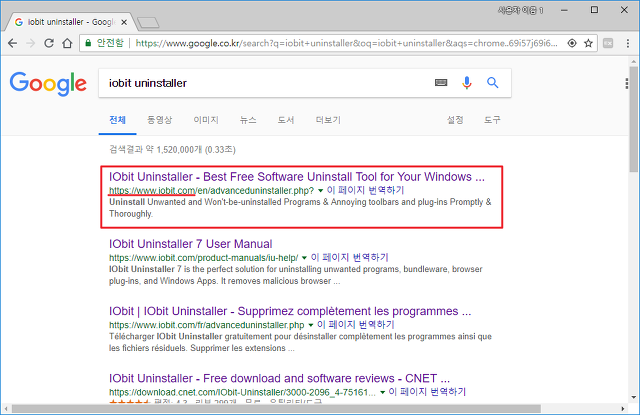
Task: Click the 사용자 이름 1 profile button
Action: coord(521,10)
